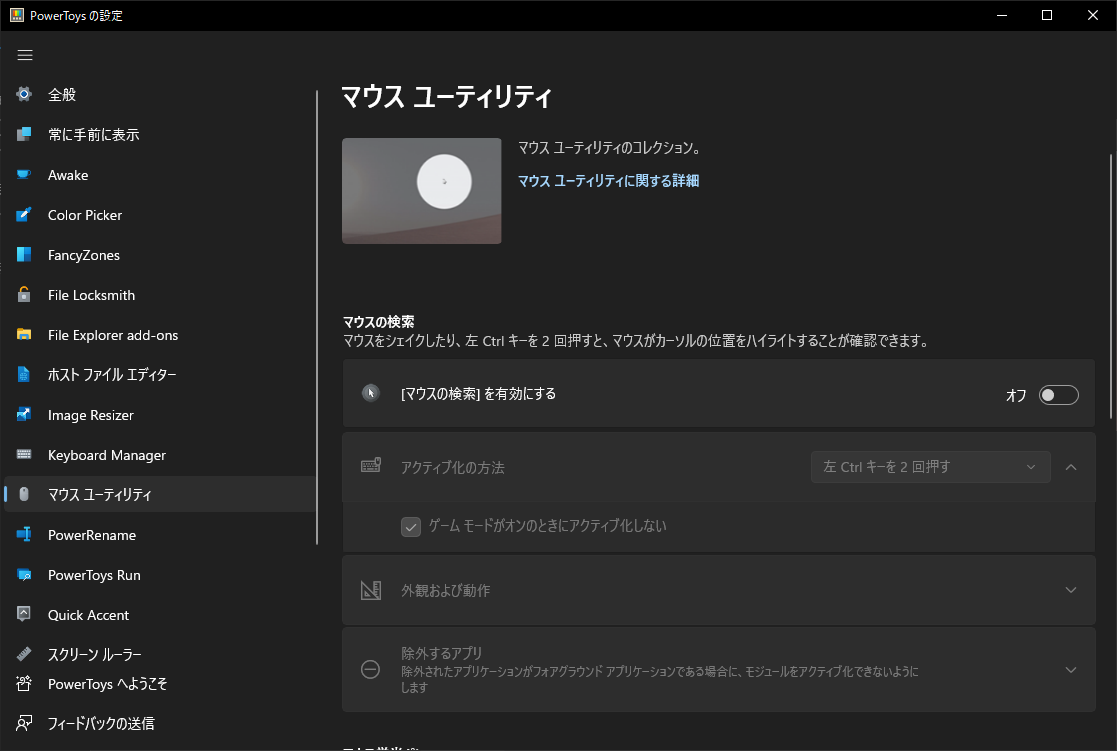Click the activation method keyboard icon

pos(370,466)
